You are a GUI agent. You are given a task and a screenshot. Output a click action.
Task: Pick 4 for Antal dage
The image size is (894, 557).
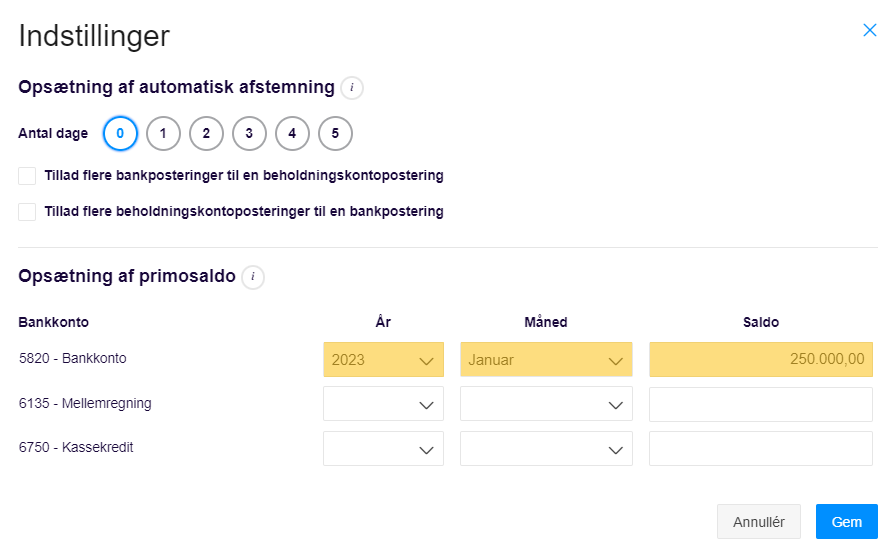tap(292, 133)
